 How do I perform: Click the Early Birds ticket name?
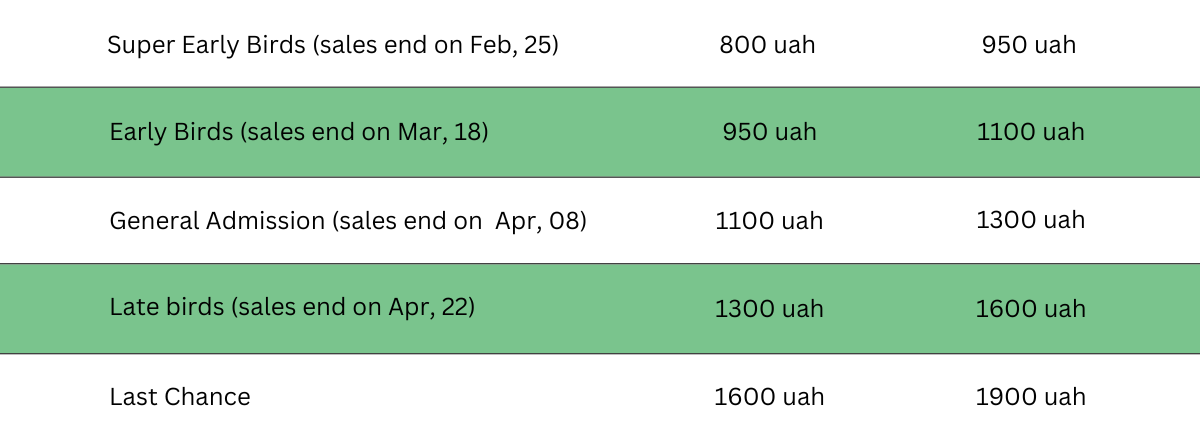(x=170, y=133)
